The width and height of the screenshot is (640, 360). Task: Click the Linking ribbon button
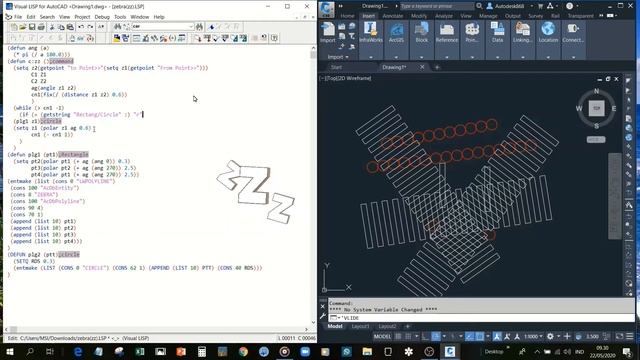(x=522, y=33)
